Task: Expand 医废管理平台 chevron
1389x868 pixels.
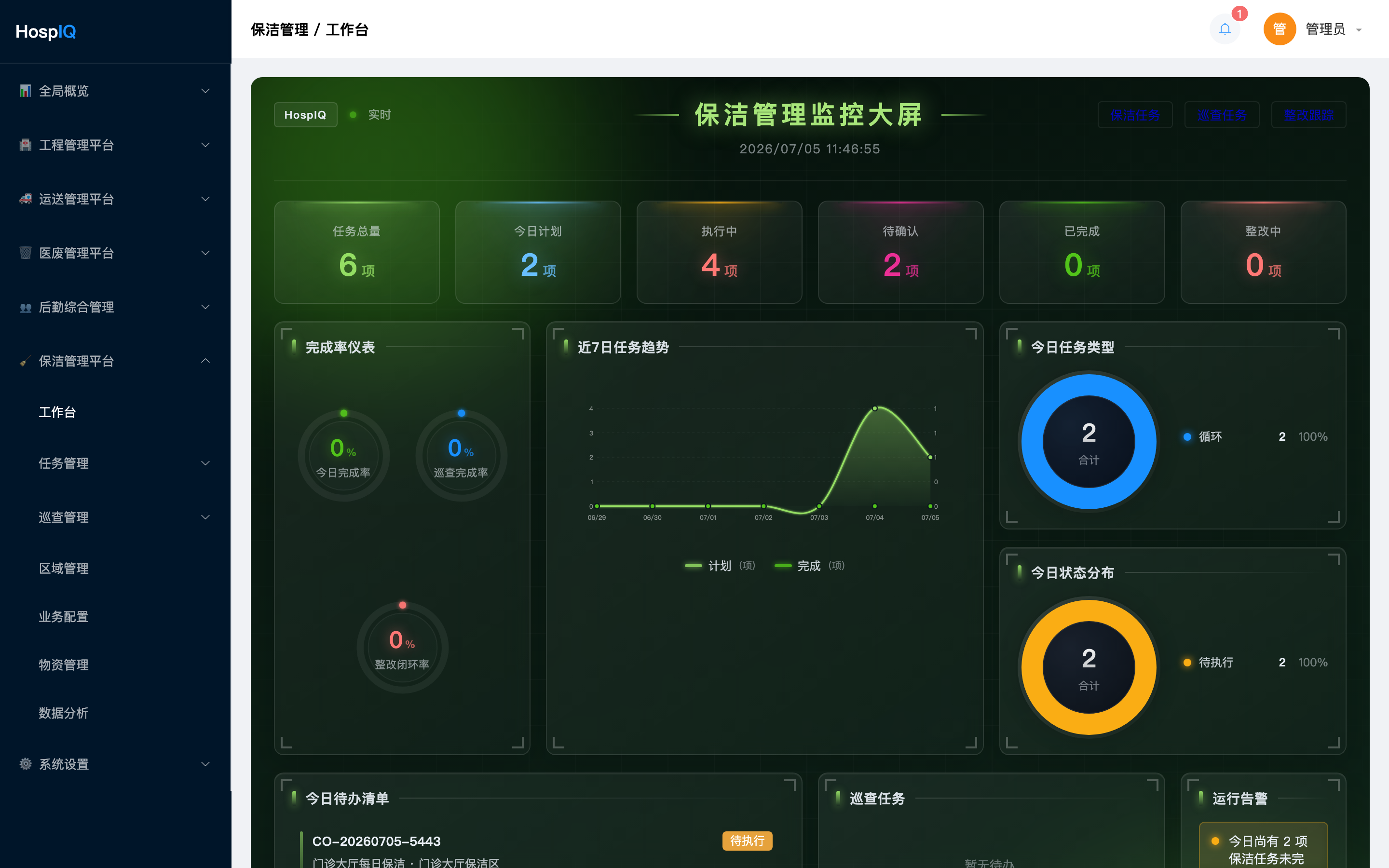Action: [x=205, y=253]
